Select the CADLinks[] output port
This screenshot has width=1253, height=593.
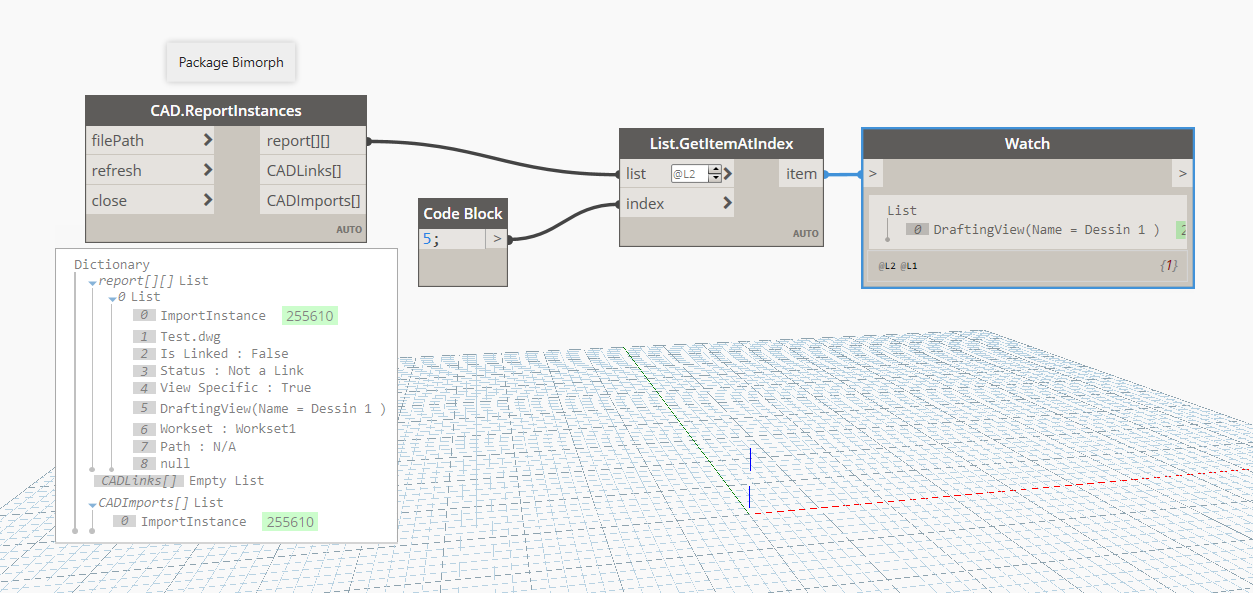pyautogui.click(x=312, y=171)
